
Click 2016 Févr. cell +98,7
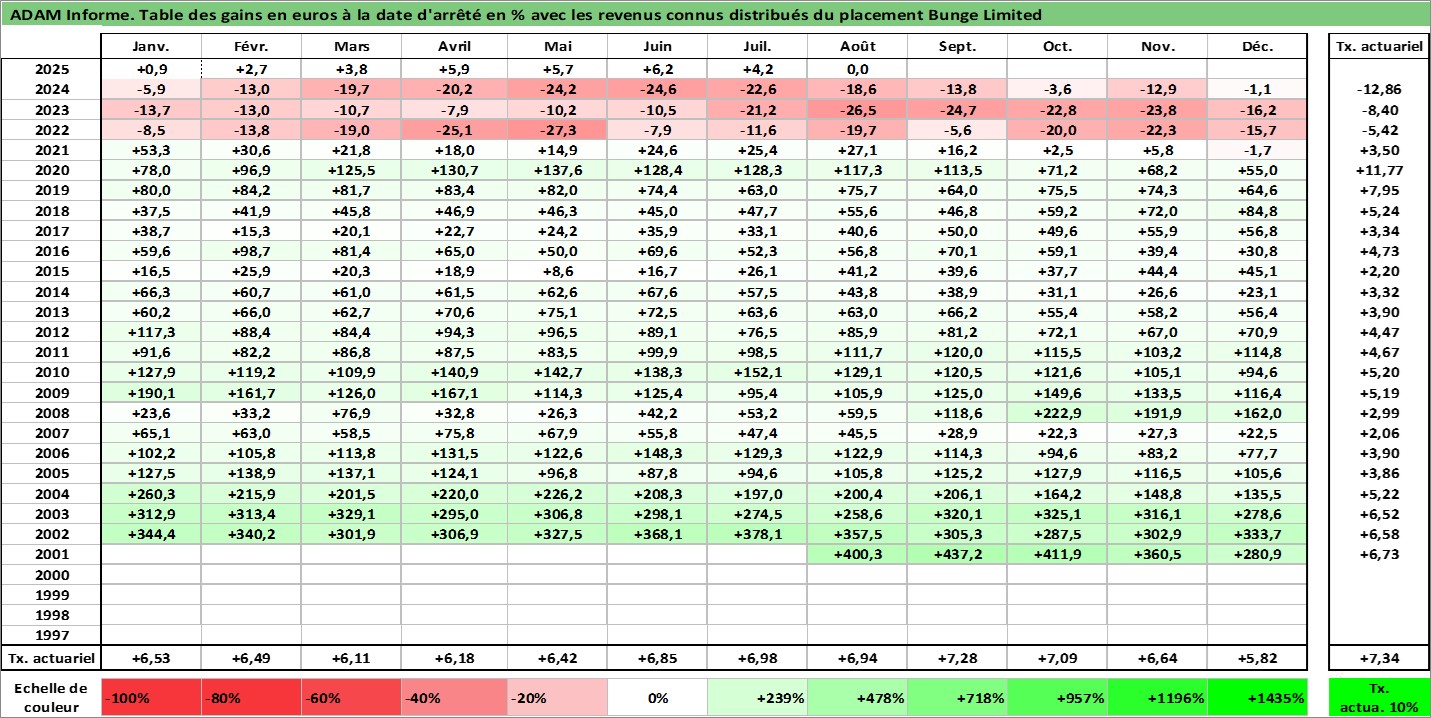[x=251, y=252]
